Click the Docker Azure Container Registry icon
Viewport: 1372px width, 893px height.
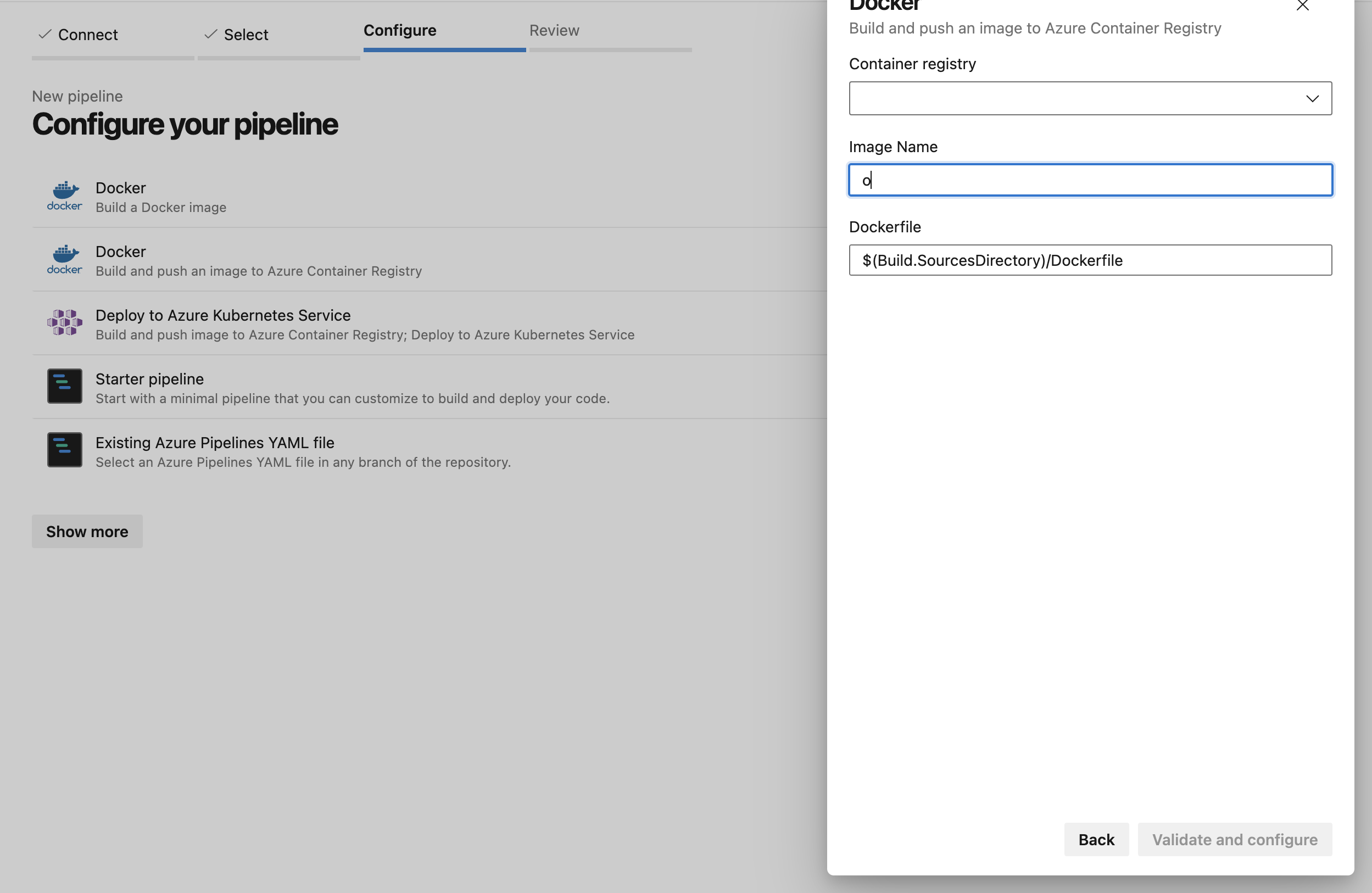[x=65, y=259]
